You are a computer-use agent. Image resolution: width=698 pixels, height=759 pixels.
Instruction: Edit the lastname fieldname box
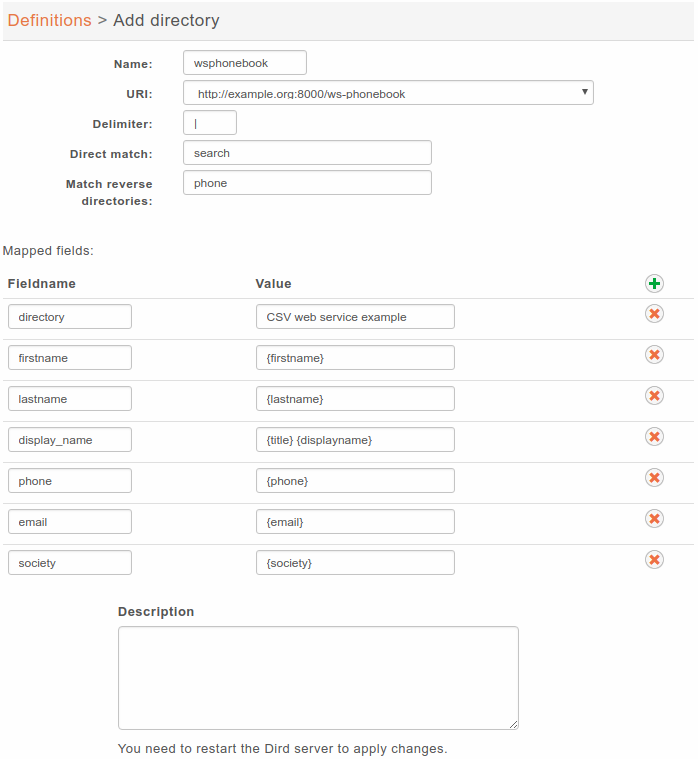(x=70, y=399)
